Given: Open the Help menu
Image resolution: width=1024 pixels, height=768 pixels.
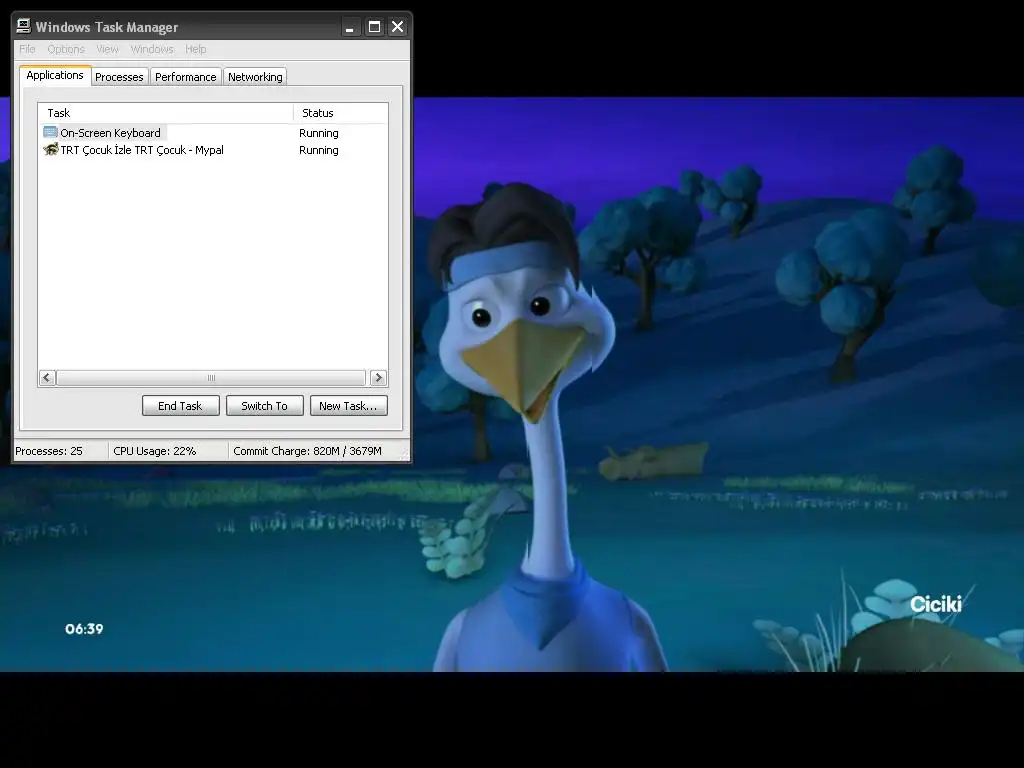Looking at the screenshot, I should click(195, 49).
